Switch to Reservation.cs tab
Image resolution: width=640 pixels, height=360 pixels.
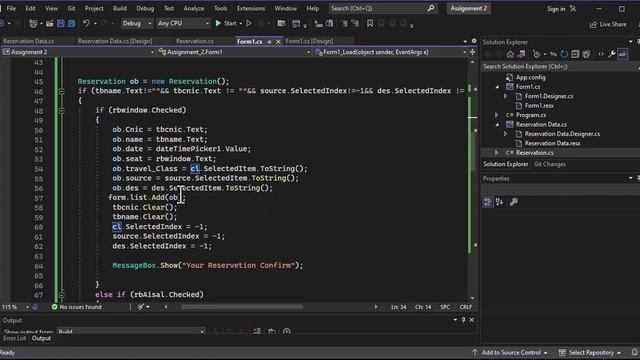click(x=195, y=41)
